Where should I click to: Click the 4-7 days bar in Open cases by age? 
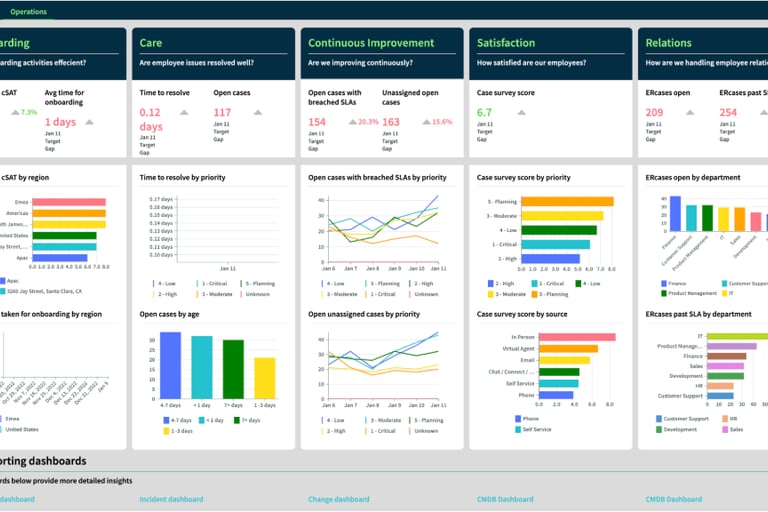(x=170, y=366)
